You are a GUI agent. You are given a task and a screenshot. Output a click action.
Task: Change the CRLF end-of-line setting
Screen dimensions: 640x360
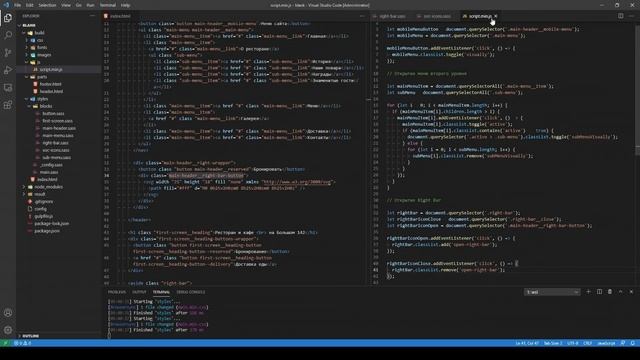click(587, 343)
